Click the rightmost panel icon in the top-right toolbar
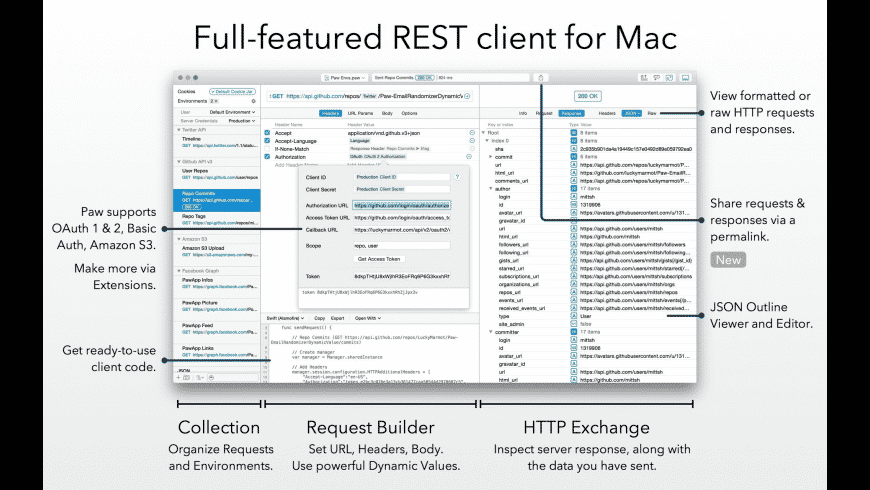The image size is (870, 490). 686,78
